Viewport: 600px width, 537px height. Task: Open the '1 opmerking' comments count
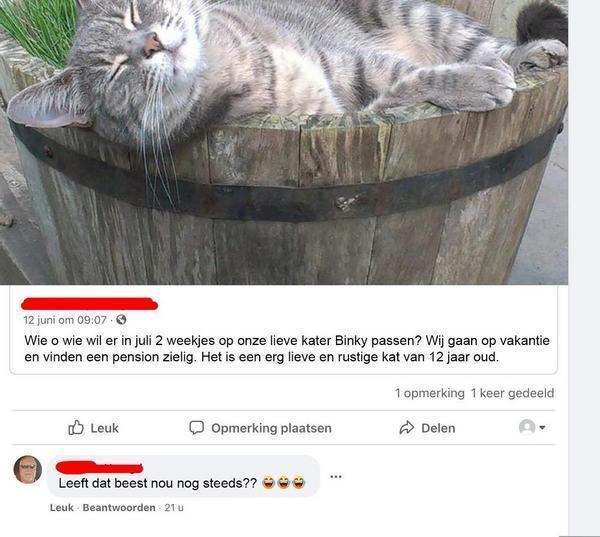(430, 393)
